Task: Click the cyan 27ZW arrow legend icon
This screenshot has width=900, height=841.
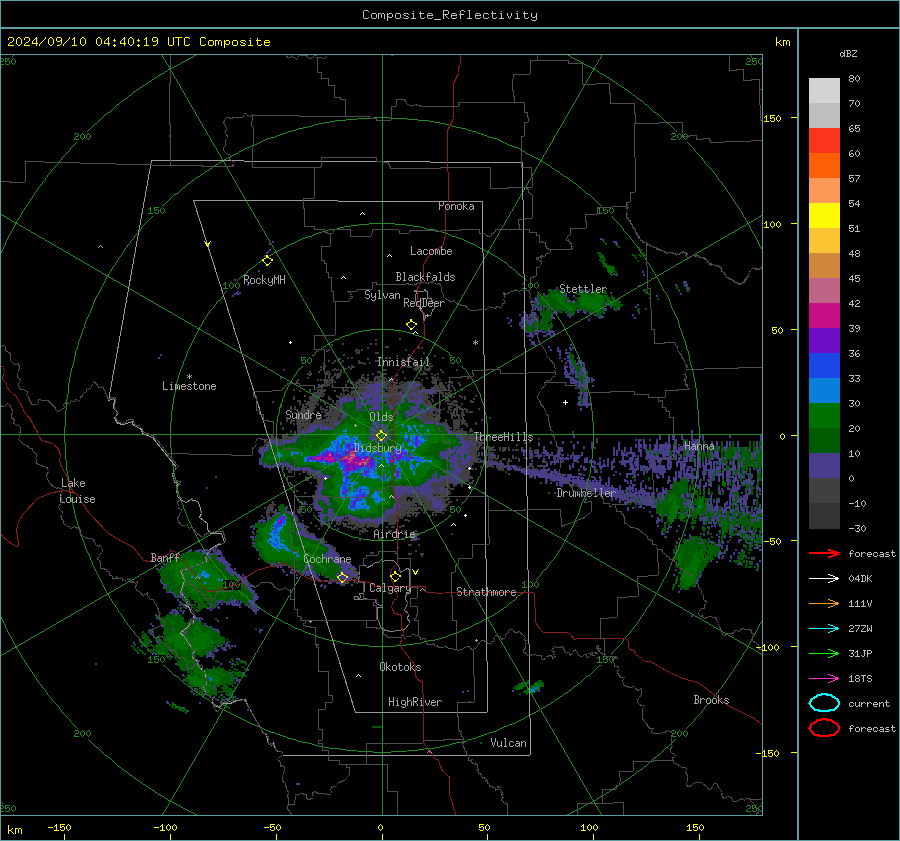Action: [x=824, y=629]
